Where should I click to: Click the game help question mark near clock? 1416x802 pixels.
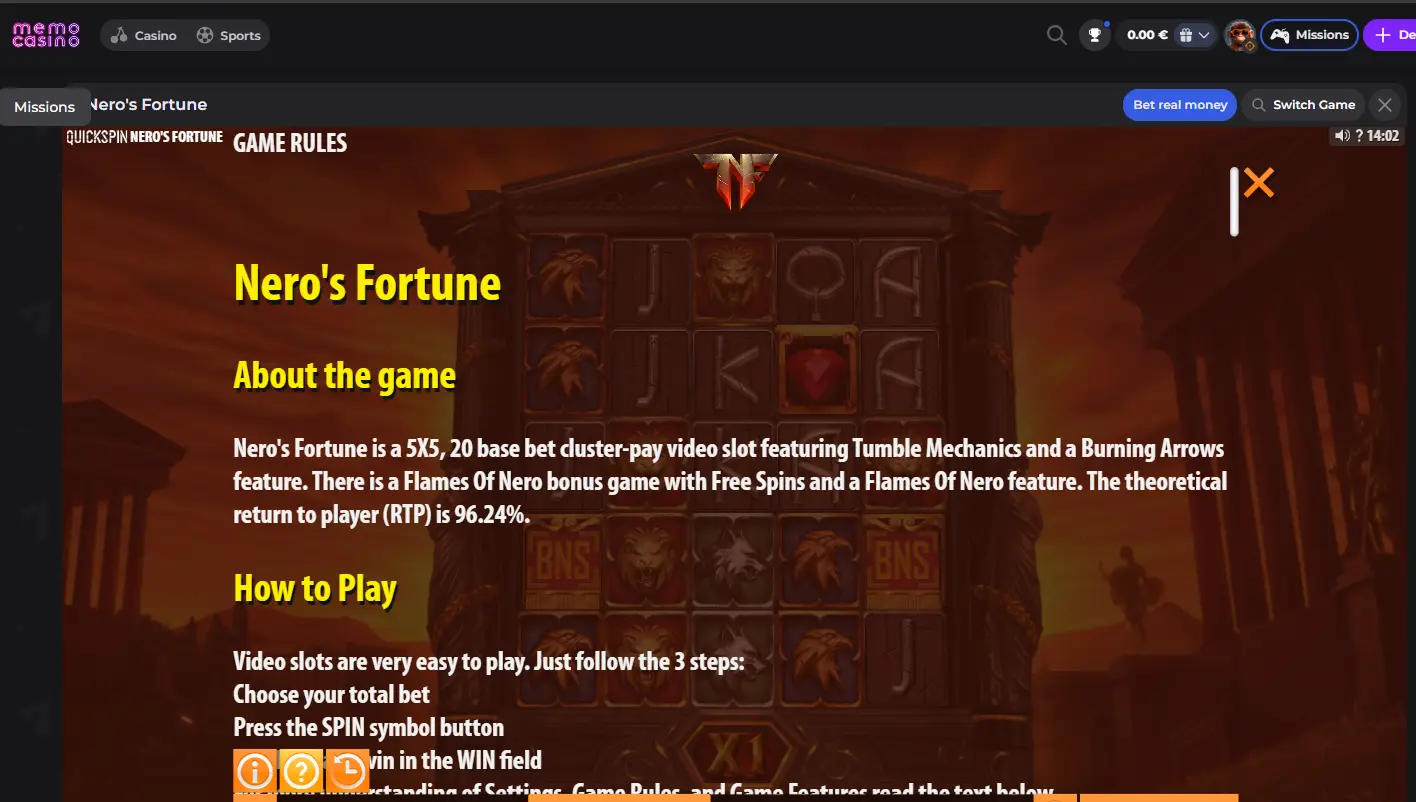1358,136
